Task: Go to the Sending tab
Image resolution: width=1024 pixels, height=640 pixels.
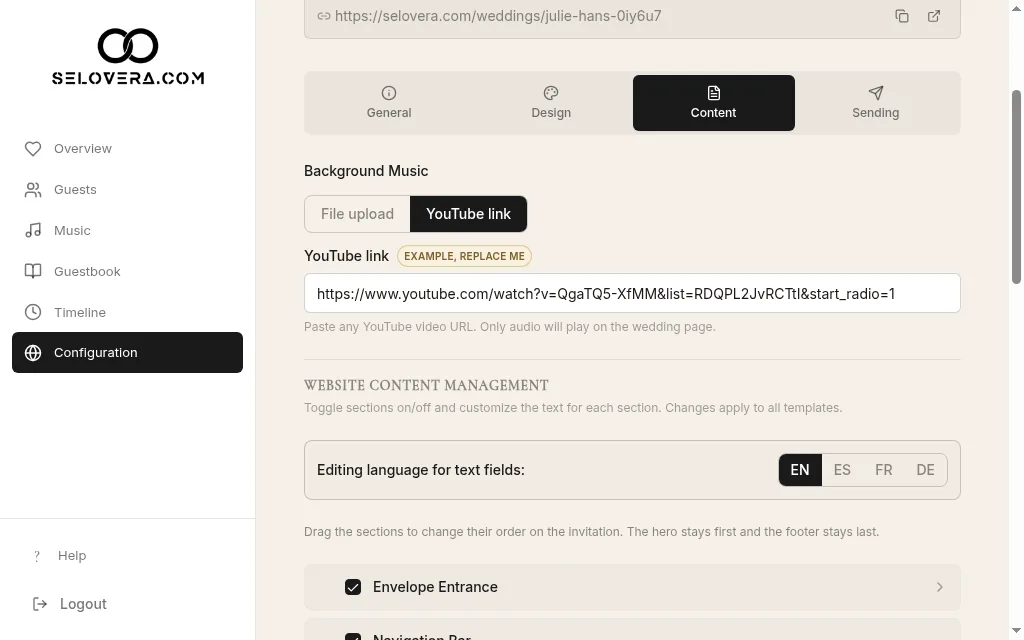Action: [x=875, y=103]
